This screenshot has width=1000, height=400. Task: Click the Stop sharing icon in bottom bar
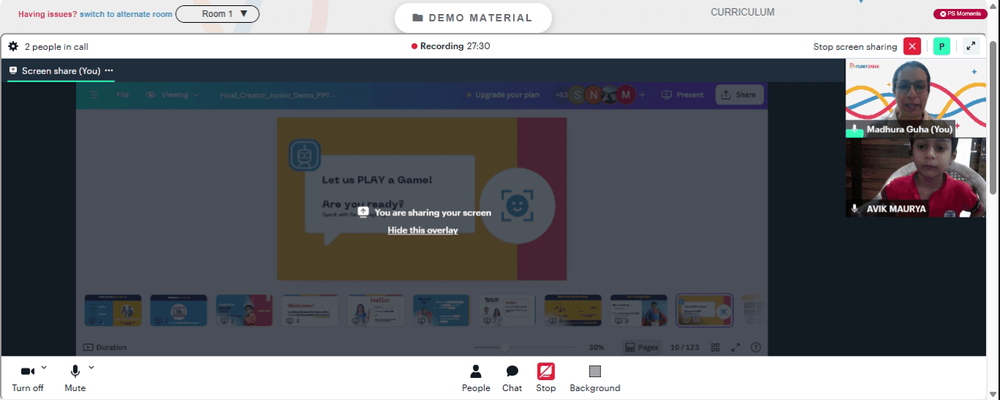tap(546, 378)
